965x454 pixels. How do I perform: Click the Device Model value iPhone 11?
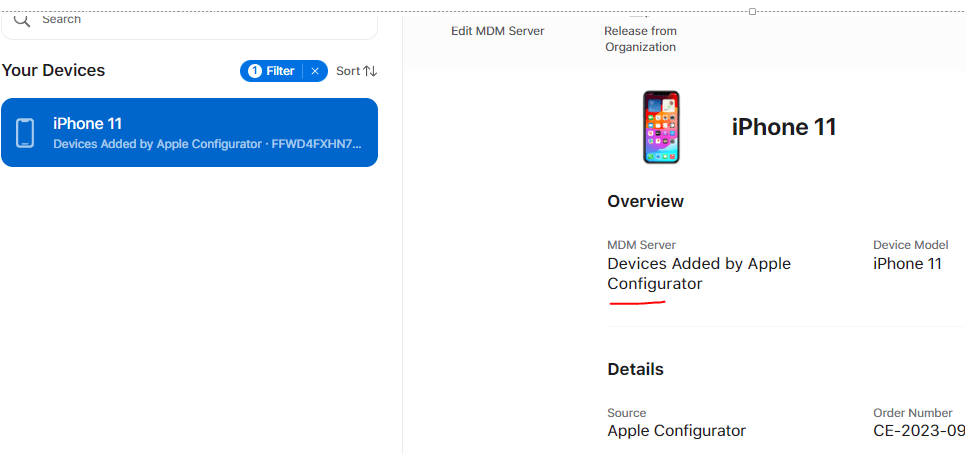(907, 264)
